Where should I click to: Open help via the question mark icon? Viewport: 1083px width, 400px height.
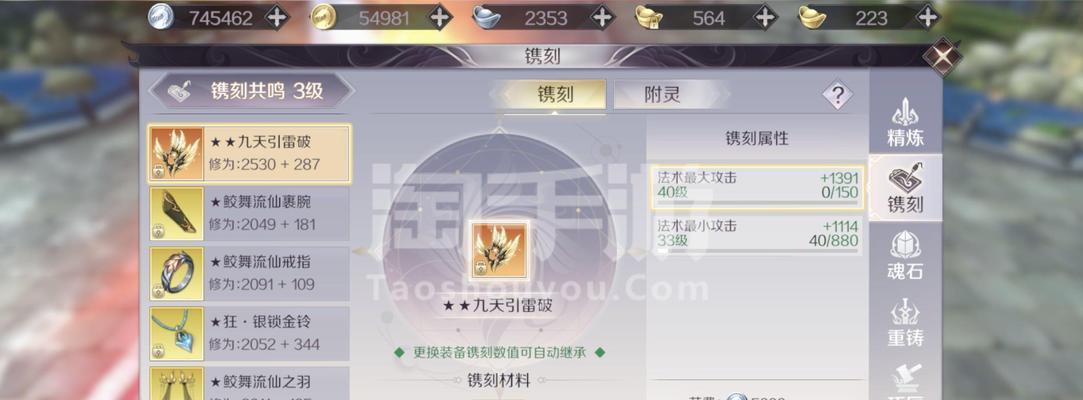coord(837,95)
